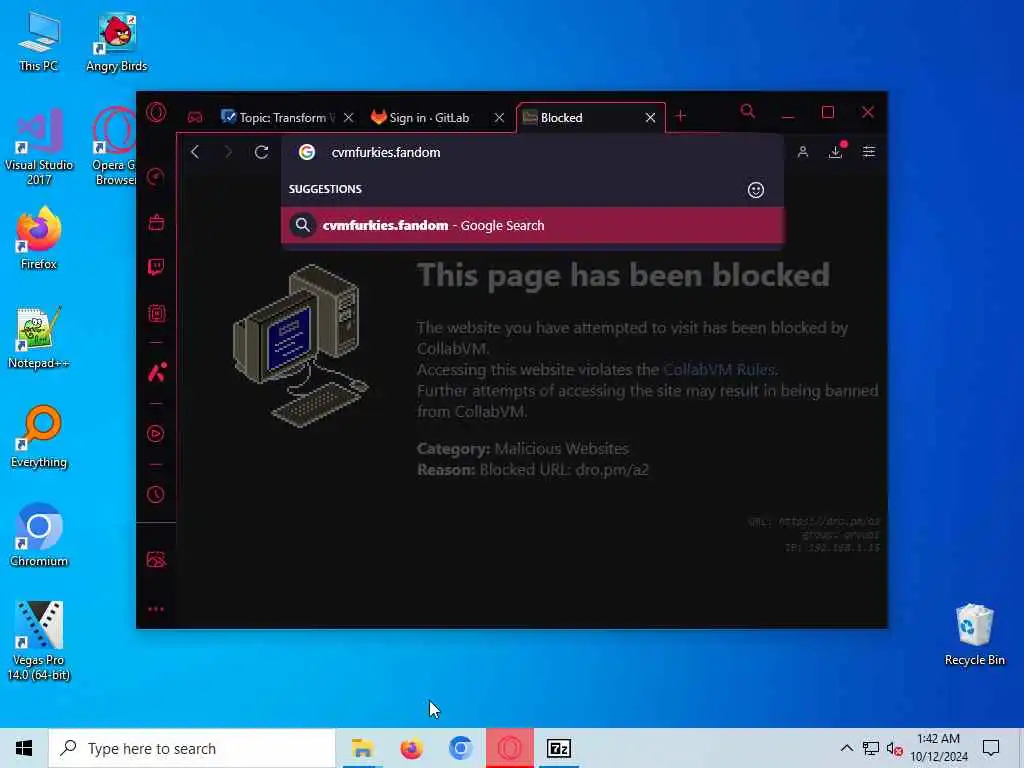Viewport: 1024px width, 768px height.
Task: Open File Explorer from taskbar
Action: pos(362,748)
